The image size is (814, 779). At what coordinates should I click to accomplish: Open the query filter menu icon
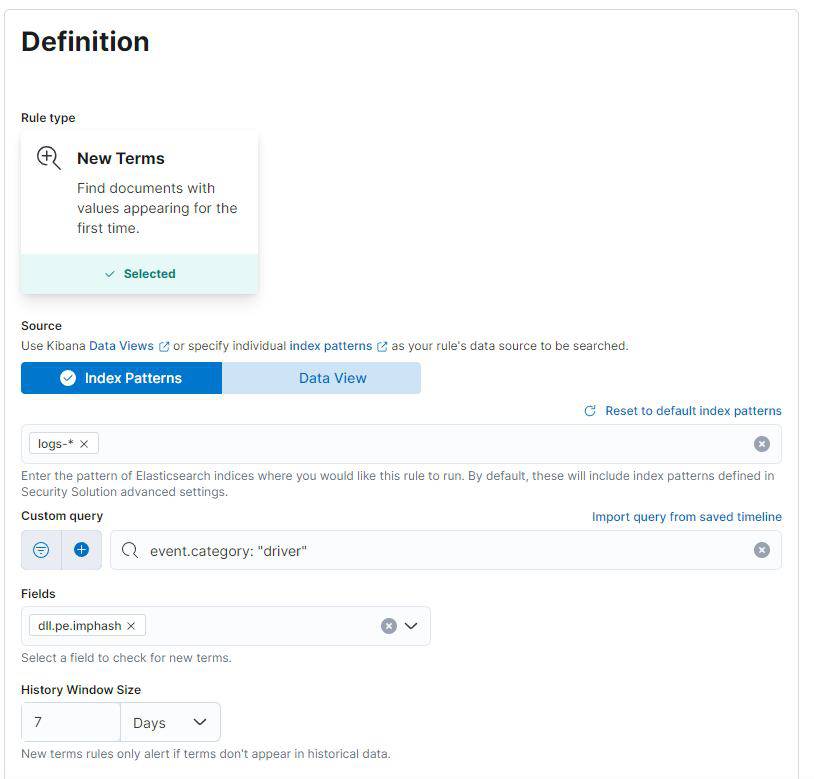(x=41, y=550)
